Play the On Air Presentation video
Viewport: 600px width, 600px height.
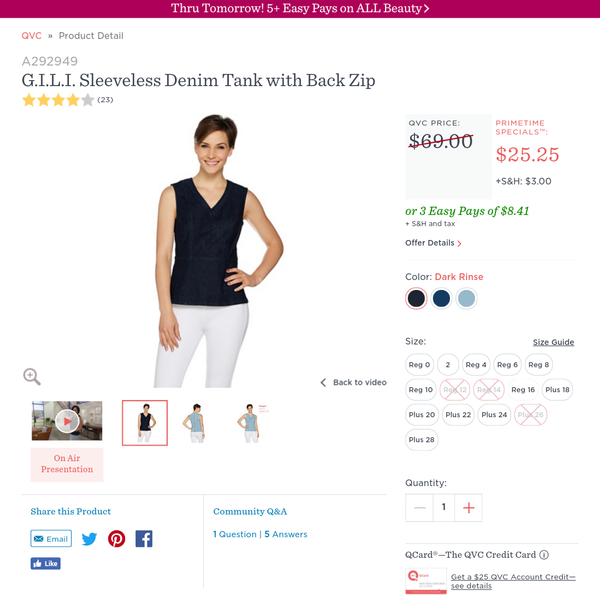click(x=67, y=421)
